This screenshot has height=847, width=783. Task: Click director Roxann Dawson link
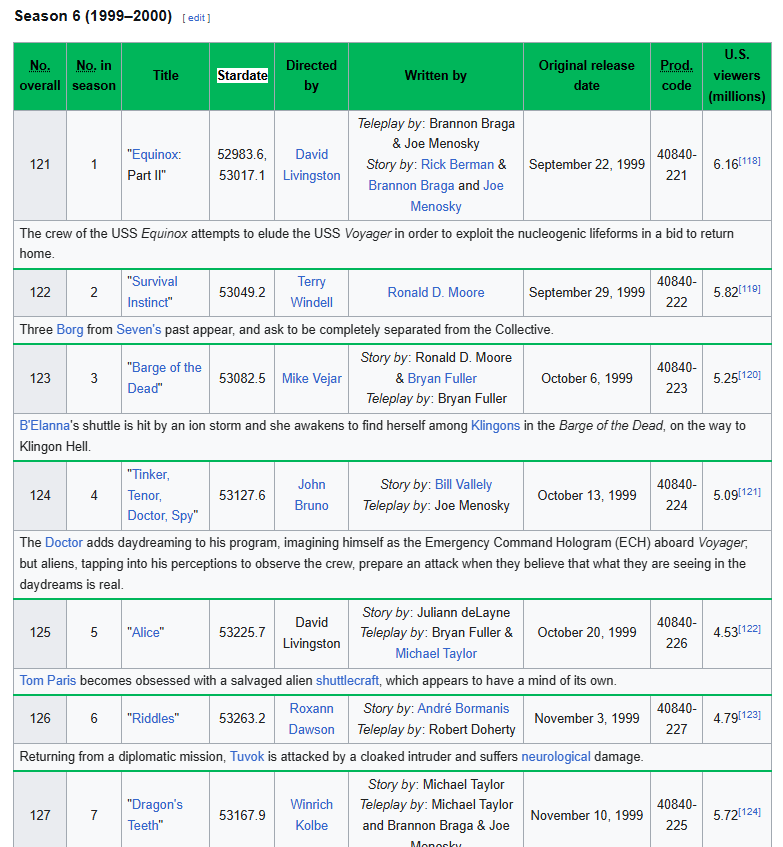click(312, 718)
